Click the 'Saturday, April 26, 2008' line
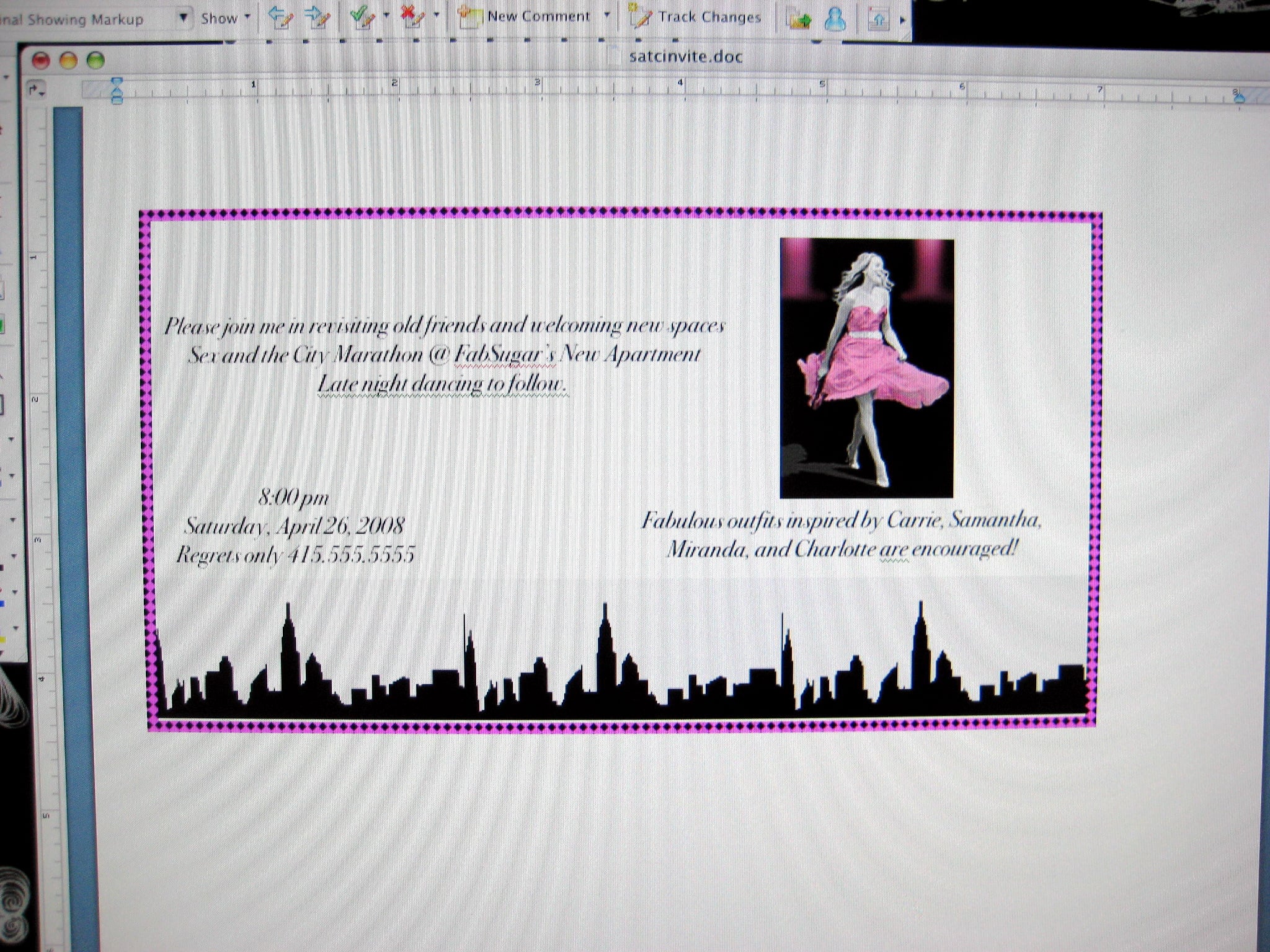 [x=295, y=526]
